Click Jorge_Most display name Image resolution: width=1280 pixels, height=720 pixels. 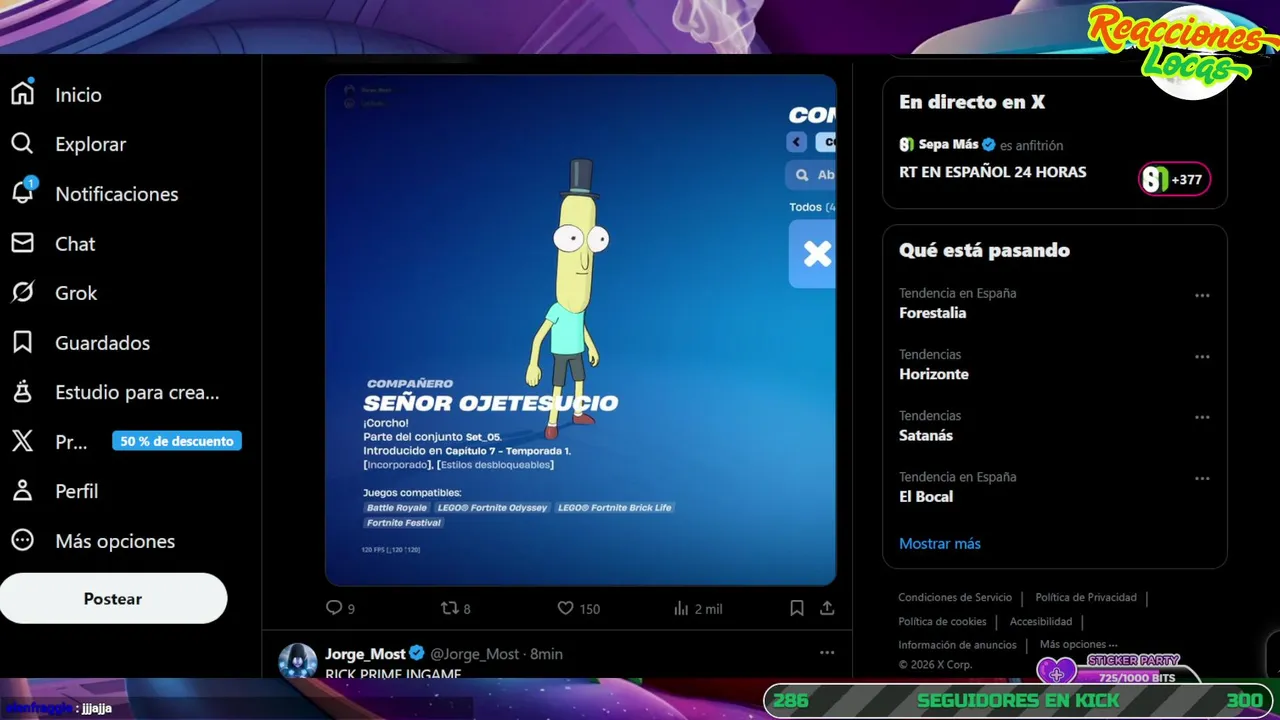point(365,653)
